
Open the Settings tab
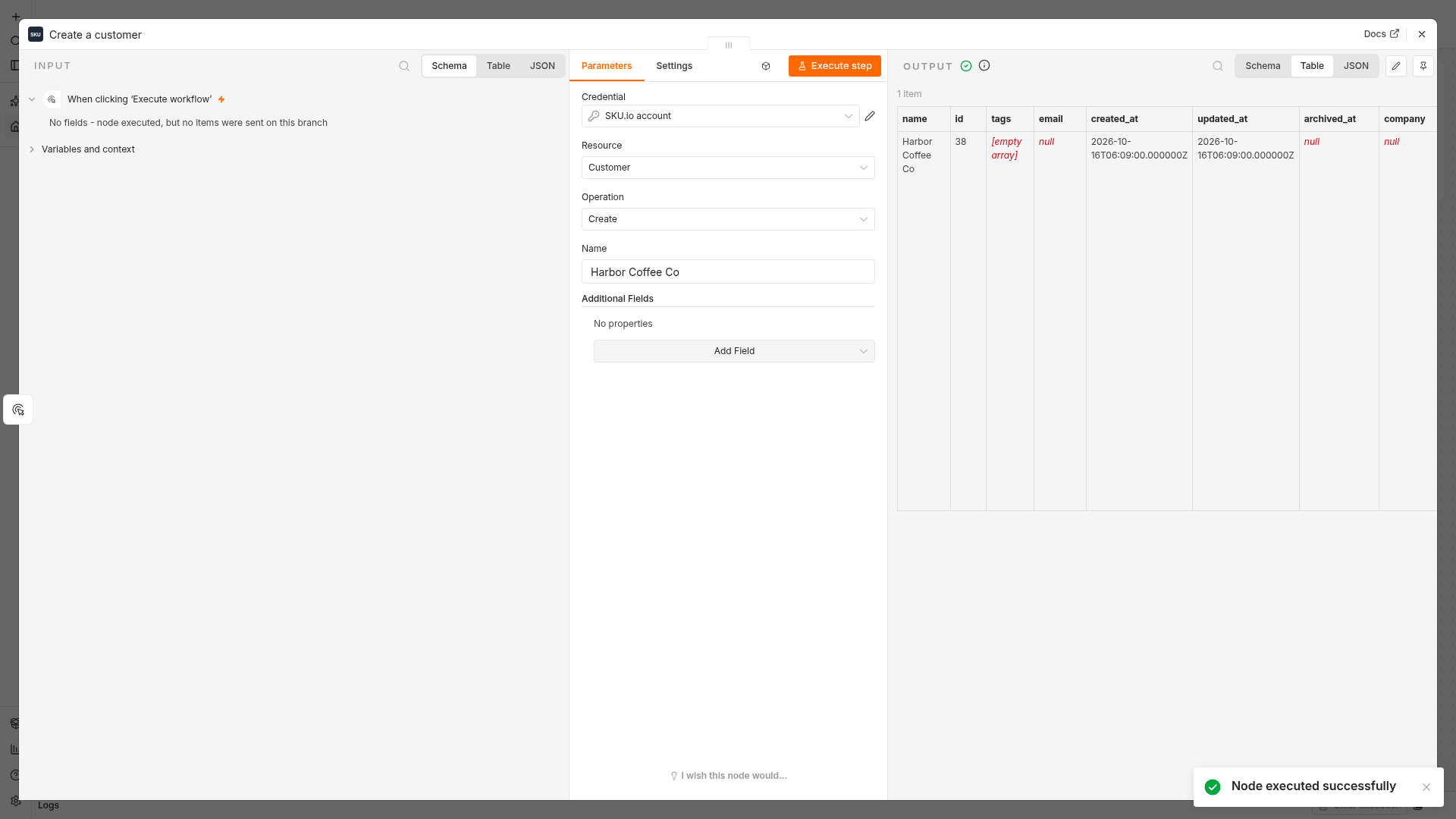(674, 66)
